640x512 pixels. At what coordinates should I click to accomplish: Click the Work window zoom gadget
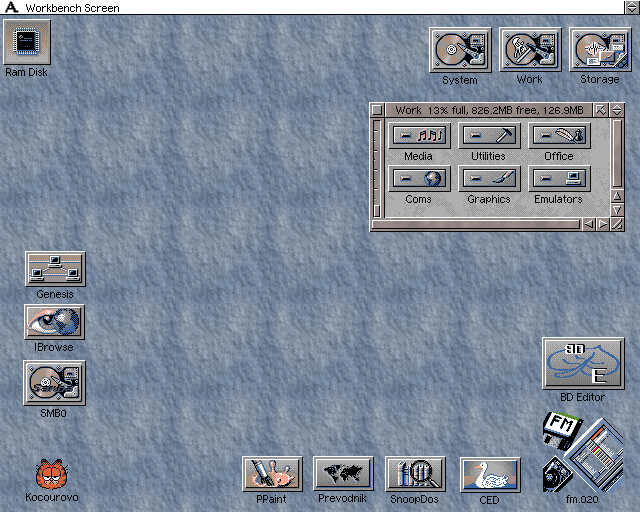coord(600,110)
